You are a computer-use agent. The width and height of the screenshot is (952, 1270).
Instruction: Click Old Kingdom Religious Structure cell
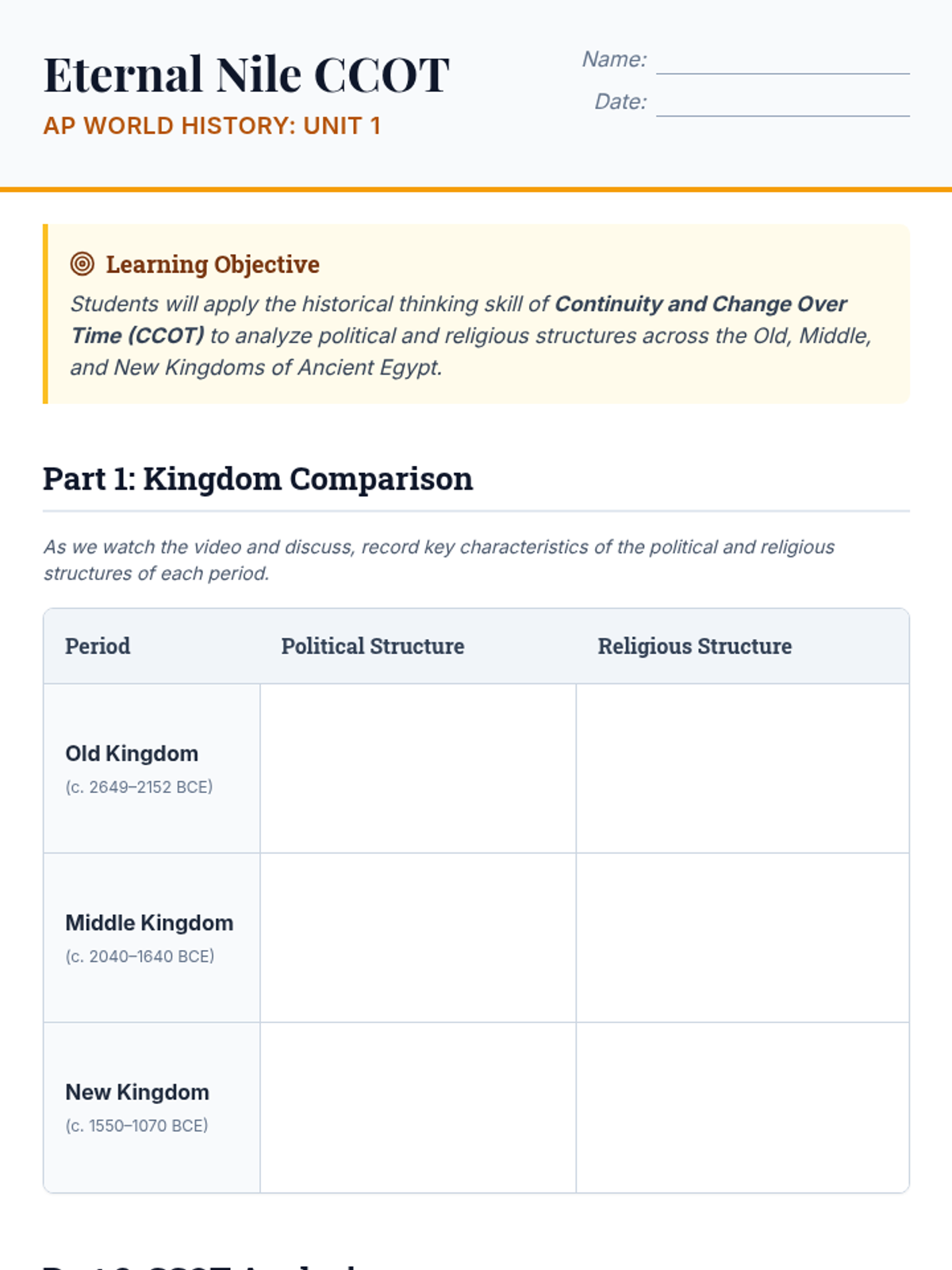click(743, 768)
